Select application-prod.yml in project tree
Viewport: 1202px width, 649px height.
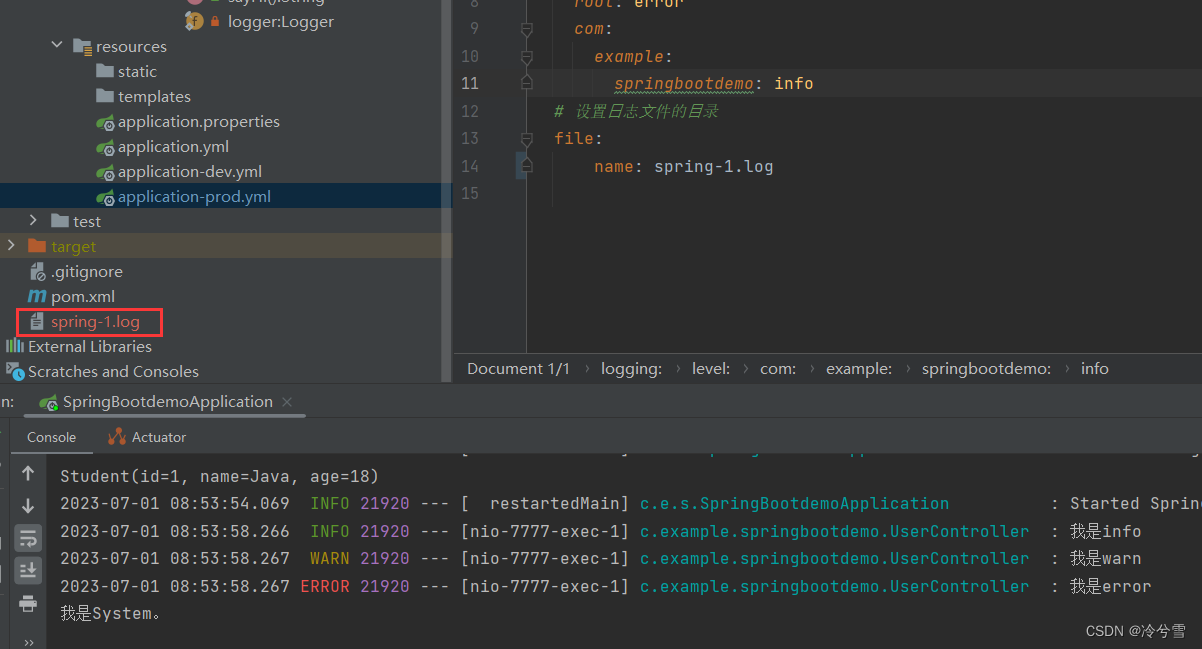194,196
